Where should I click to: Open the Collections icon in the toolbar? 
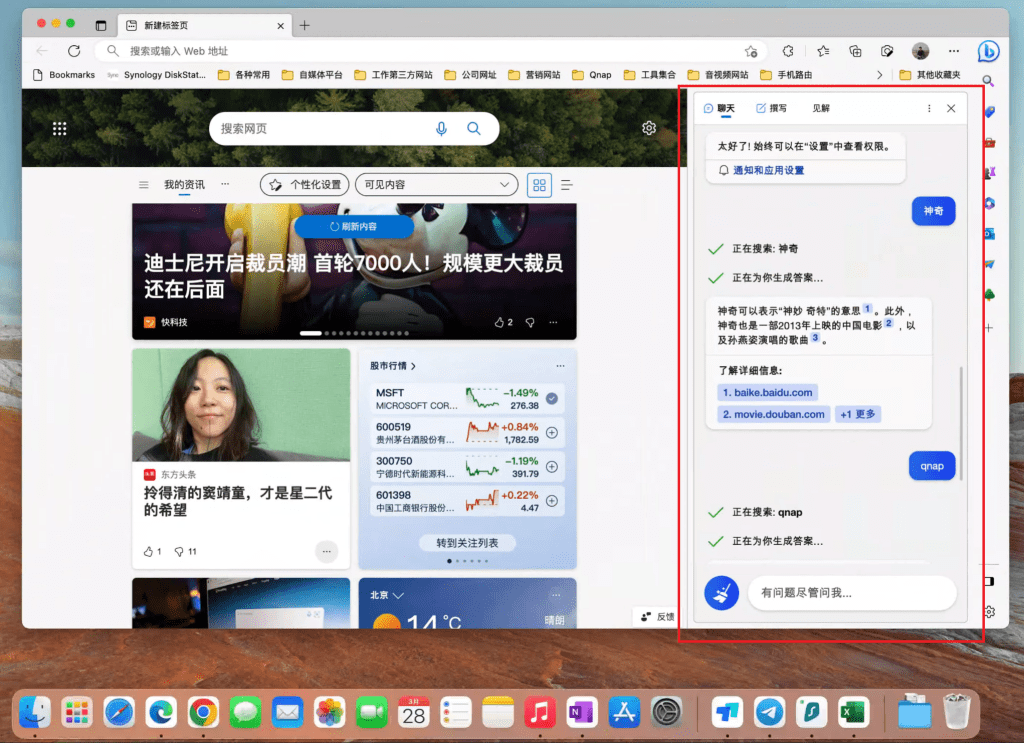click(855, 51)
